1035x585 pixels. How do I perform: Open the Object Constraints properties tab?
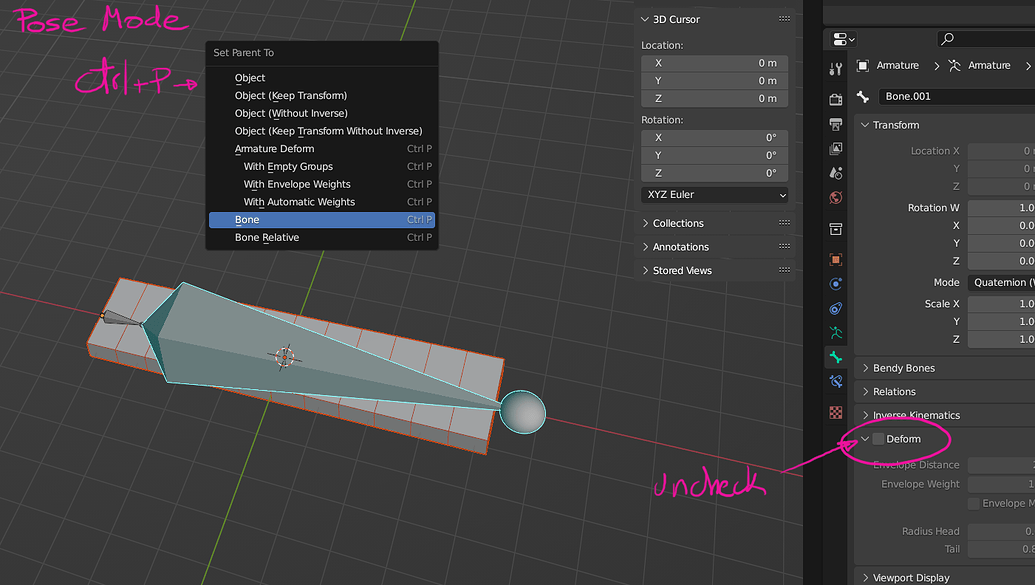(x=836, y=308)
